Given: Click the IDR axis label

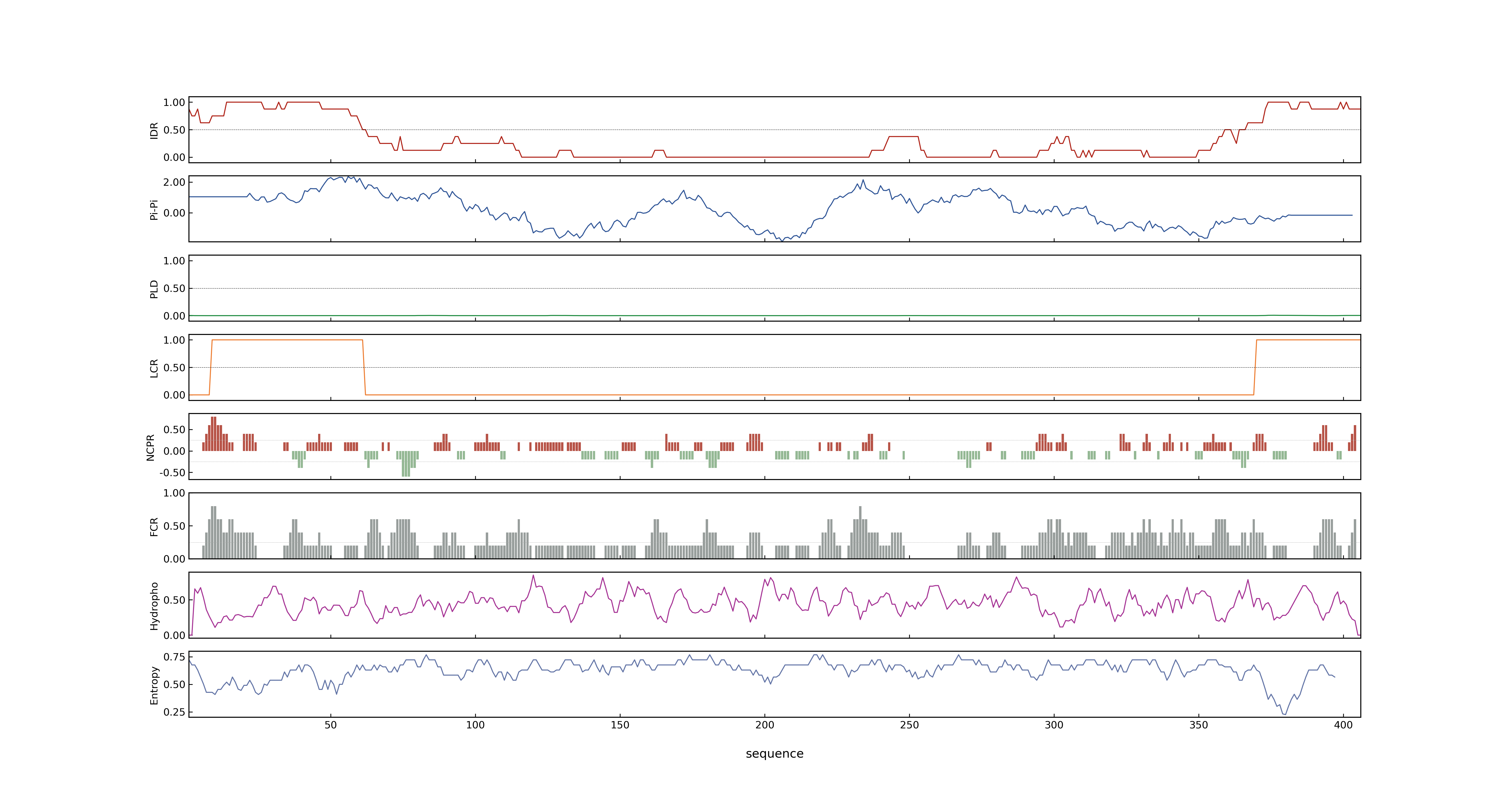Looking at the screenshot, I should (154, 130).
